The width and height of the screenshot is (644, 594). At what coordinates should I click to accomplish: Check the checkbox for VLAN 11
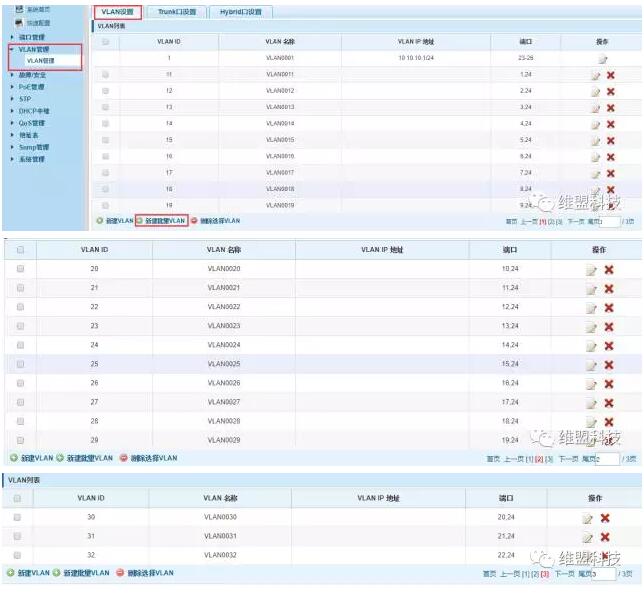106,75
